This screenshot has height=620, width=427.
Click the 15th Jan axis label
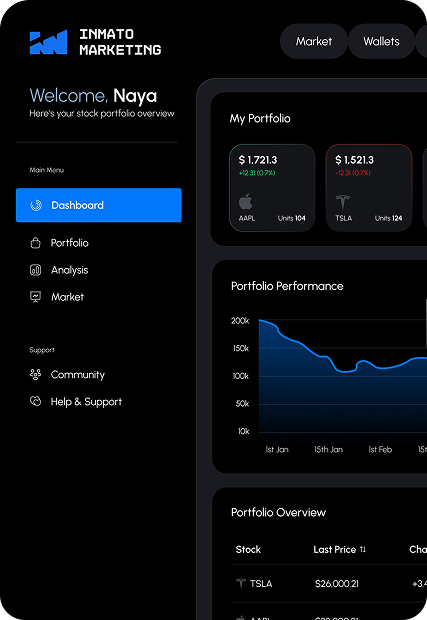click(329, 450)
